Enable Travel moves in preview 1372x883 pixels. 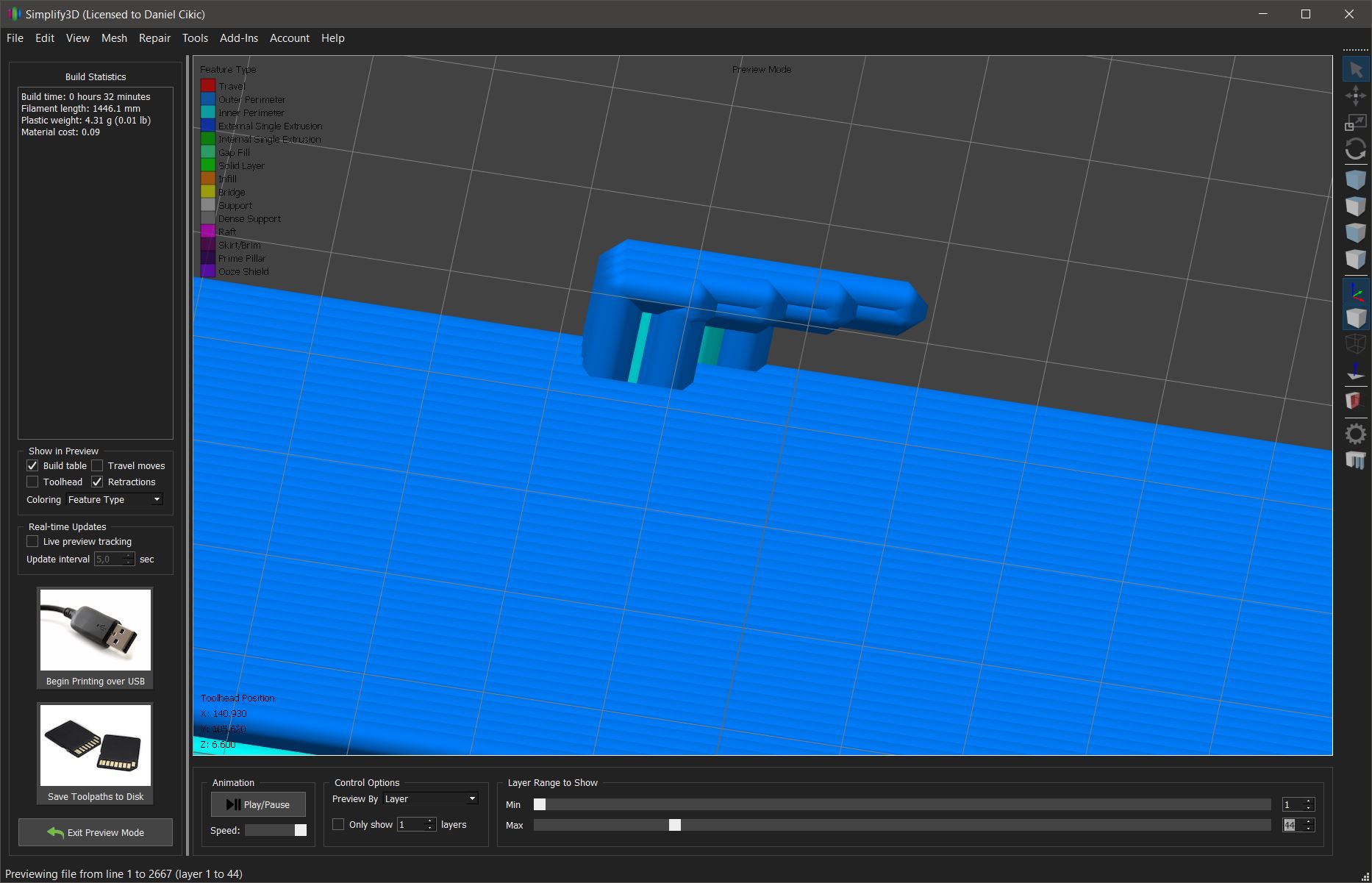pyautogui.click(x=97, y=465)
